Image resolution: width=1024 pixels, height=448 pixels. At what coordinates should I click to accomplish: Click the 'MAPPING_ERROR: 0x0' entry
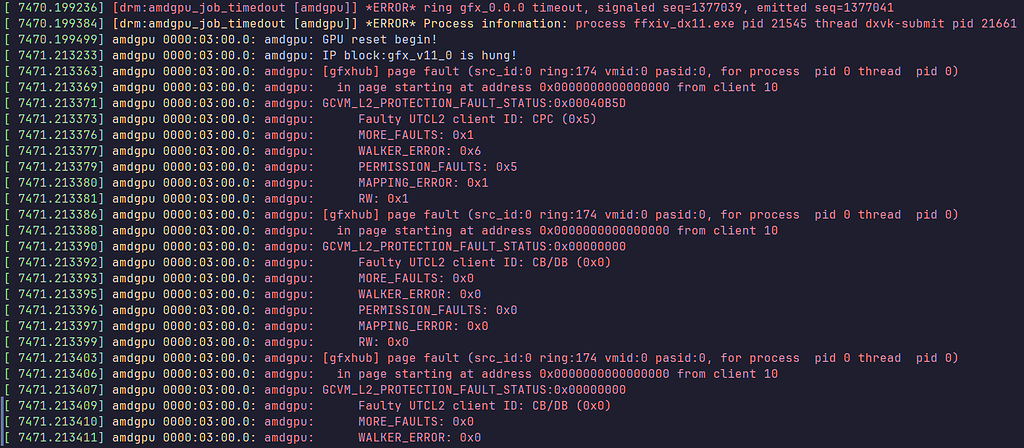423,326
